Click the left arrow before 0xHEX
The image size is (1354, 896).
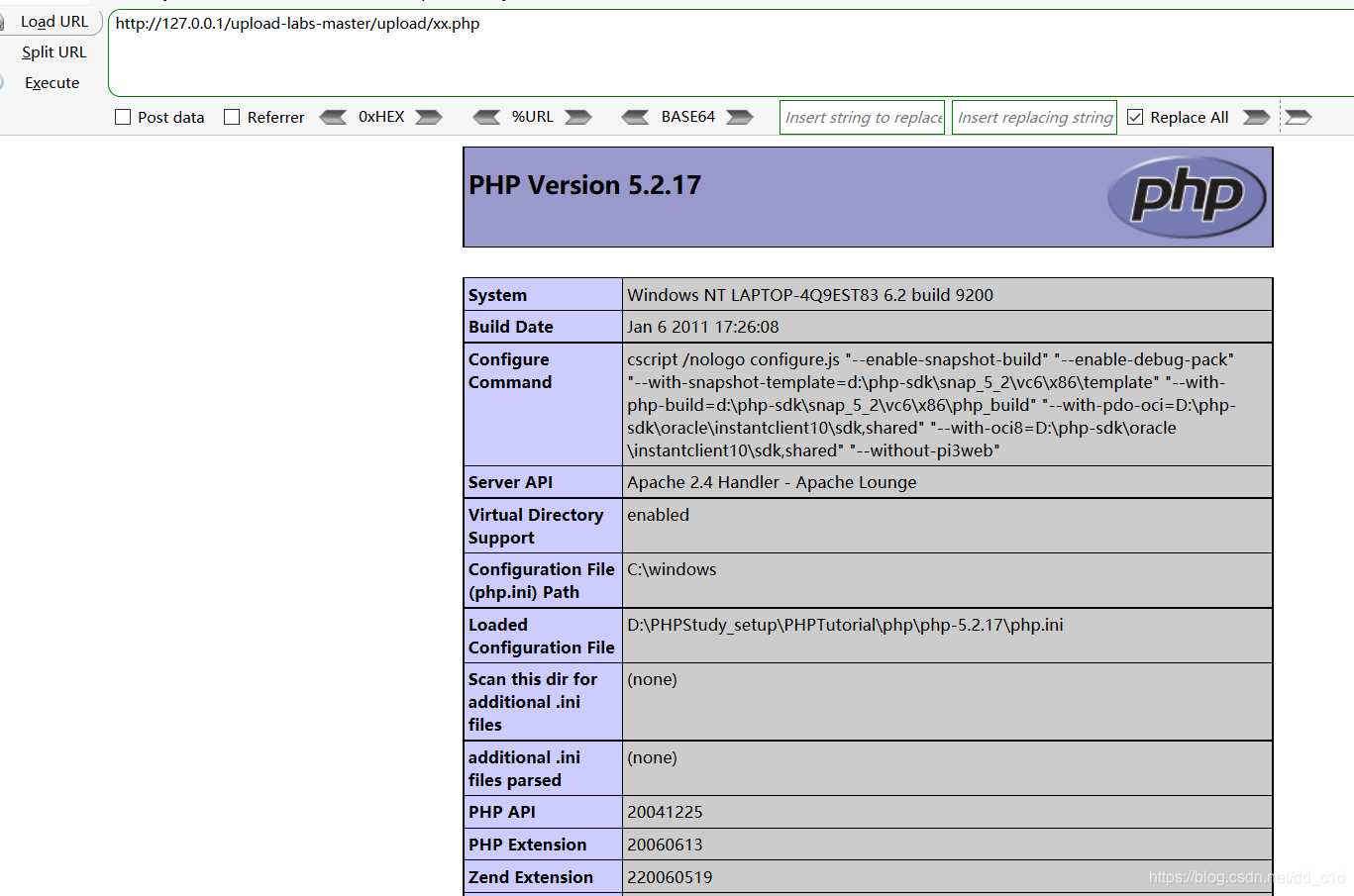333,117
